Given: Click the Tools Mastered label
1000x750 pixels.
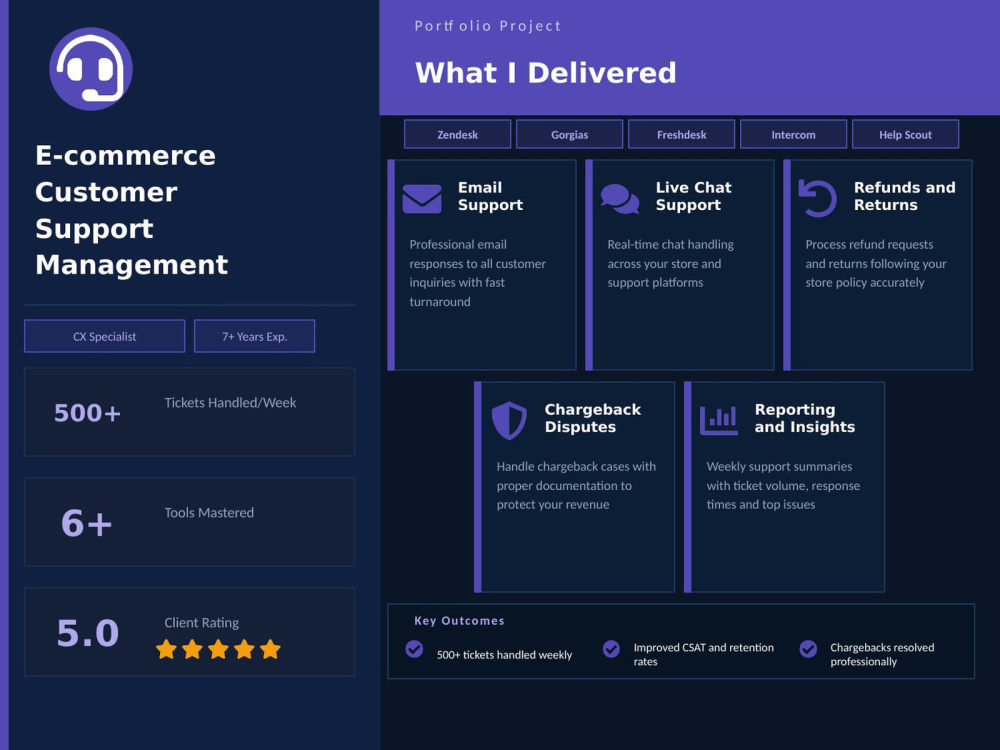Looking at the screenshot, I should point(209,513).
